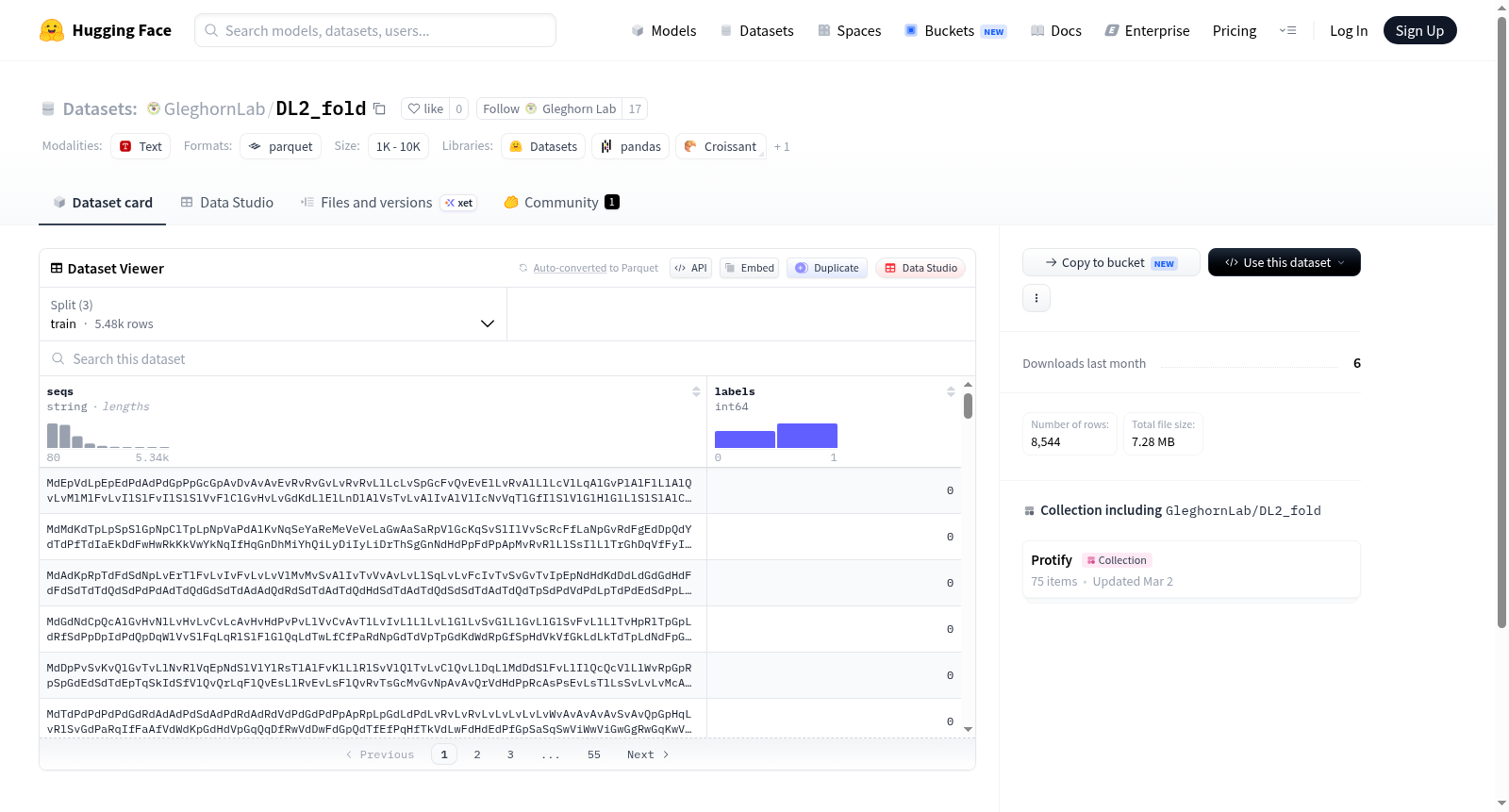Image resolution: width=1509 pixels, height=812 pixels.
Task: Open the GleghornLab organization page
Action: pyautogui.click(x=214, y=108)
